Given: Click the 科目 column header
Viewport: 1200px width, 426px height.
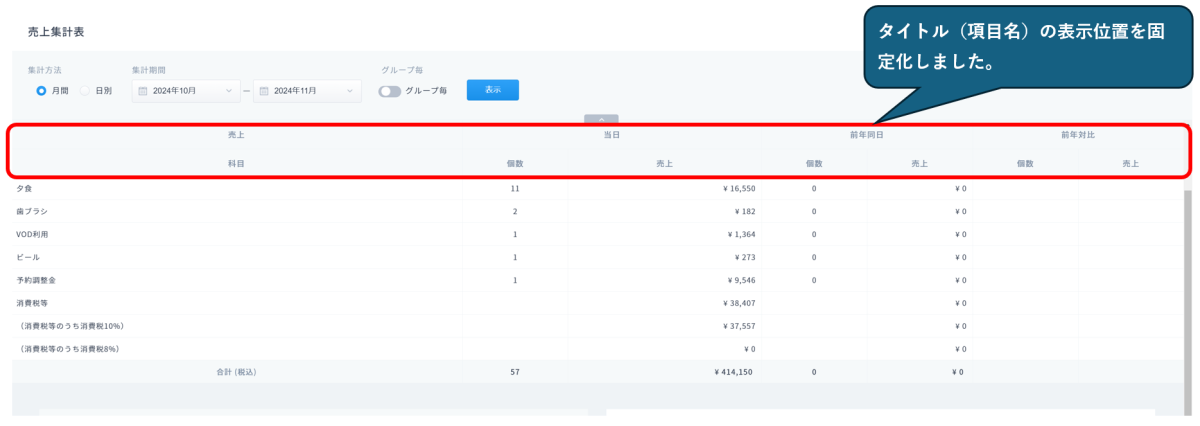Looking at the screenshot, I should (236, 163).
